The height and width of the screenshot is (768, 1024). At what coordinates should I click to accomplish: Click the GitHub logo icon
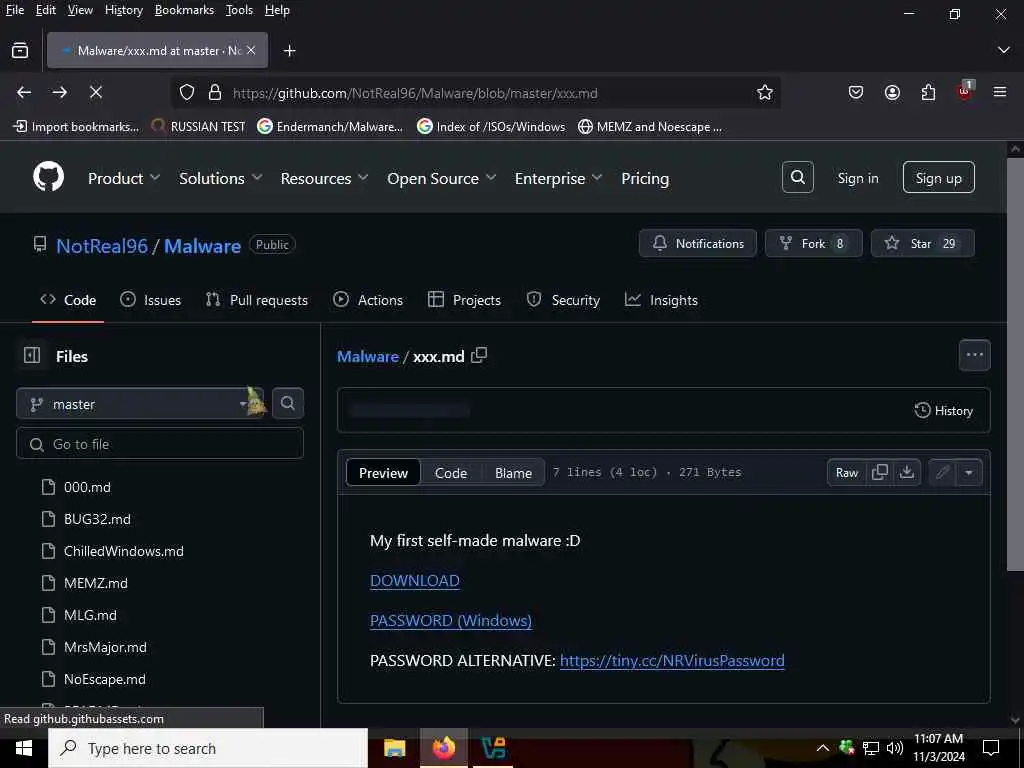(48, 177)
